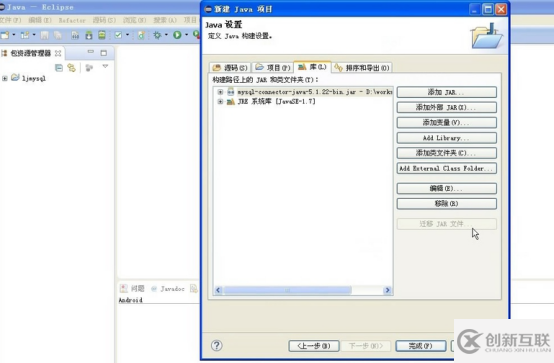
Task: Maximize the Package Explorer panel
Action: point(104,53)
